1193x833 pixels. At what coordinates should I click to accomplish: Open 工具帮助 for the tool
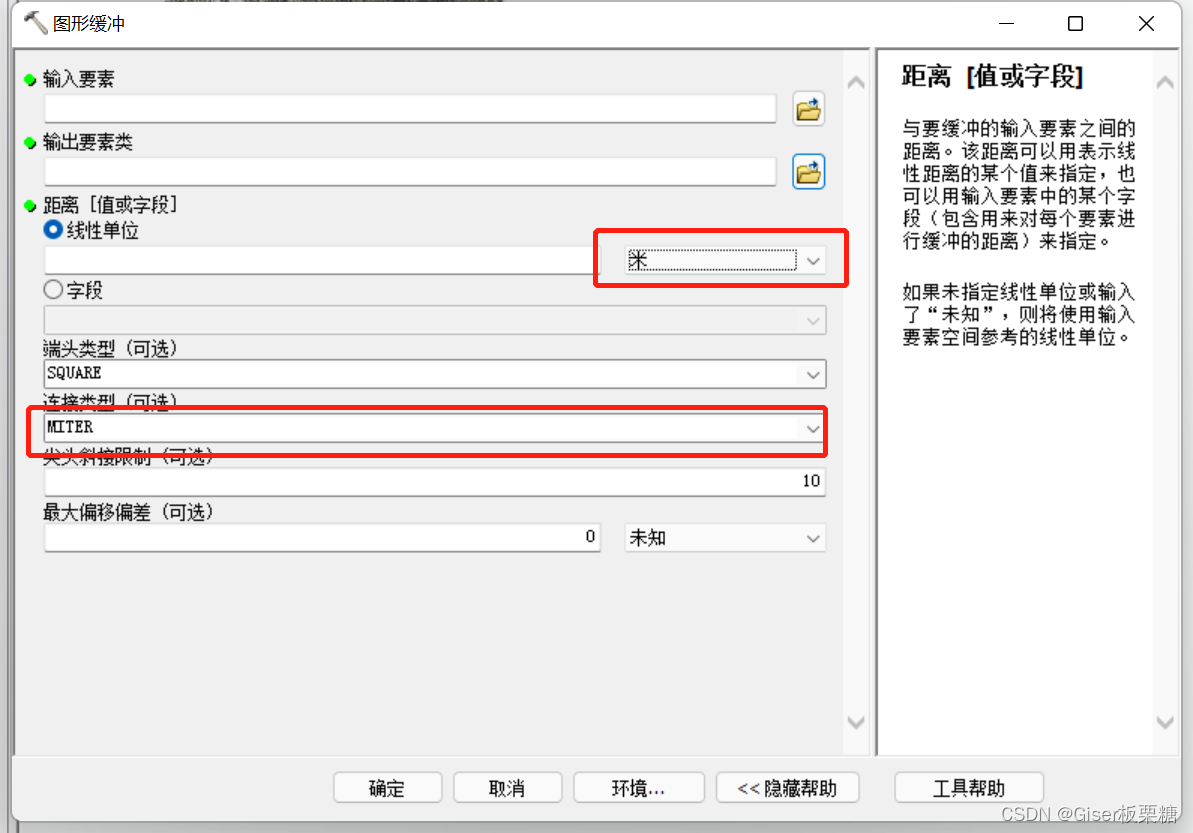click(x=968, y=787)
